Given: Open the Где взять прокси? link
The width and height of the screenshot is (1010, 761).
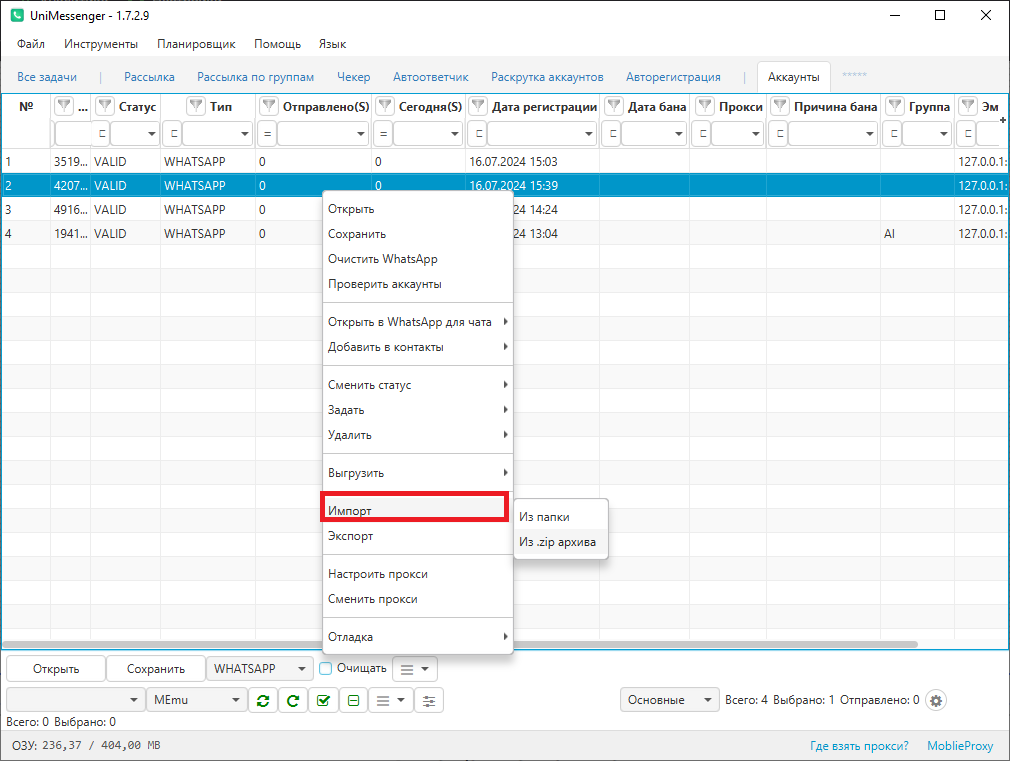Looking at the screenshot, I should click(x=859, y=746).
